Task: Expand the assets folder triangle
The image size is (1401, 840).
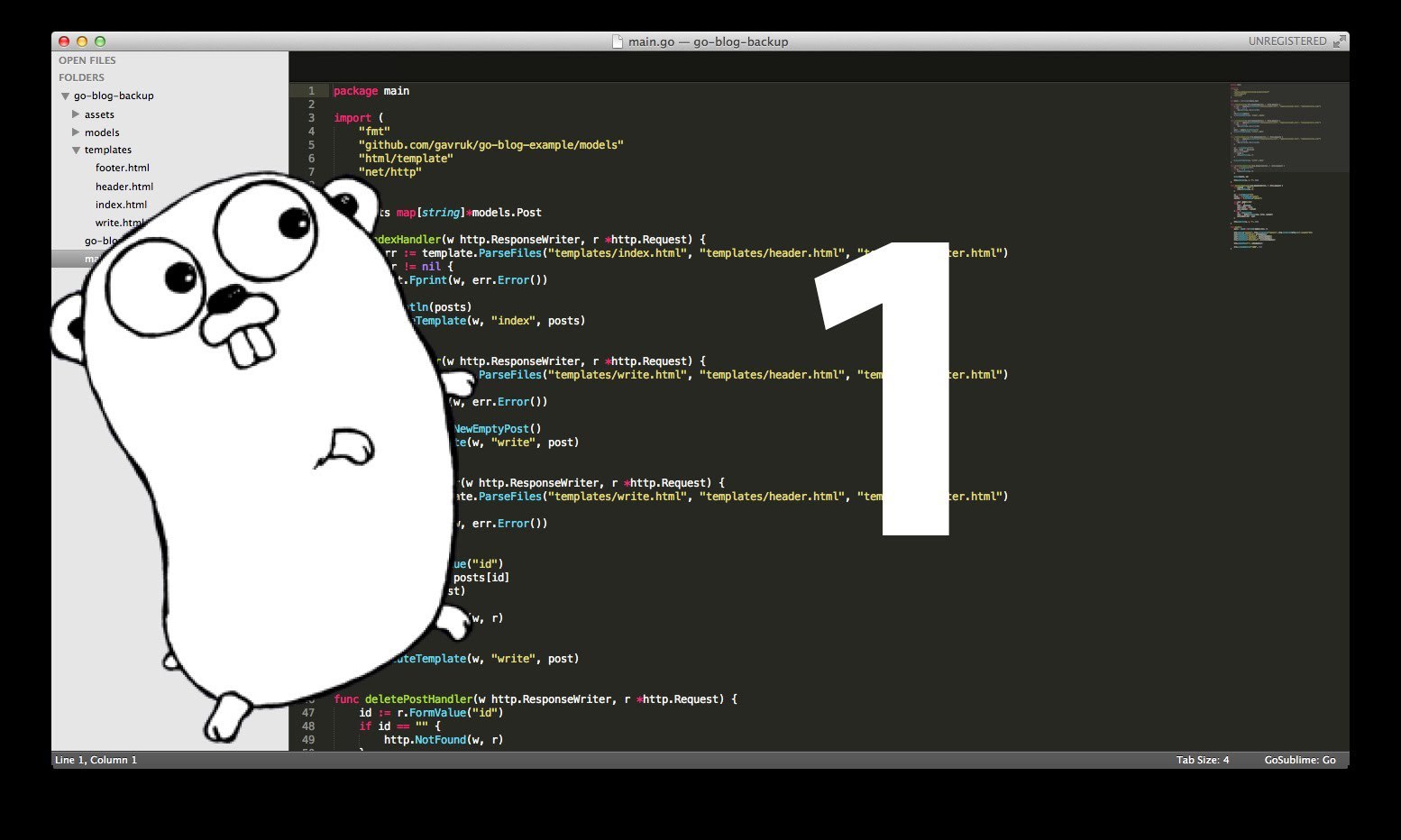Action: pos(76,114)
